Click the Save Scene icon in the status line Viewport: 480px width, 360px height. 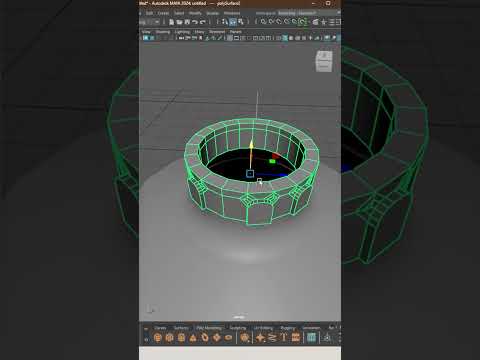click(x=187, y=22)
